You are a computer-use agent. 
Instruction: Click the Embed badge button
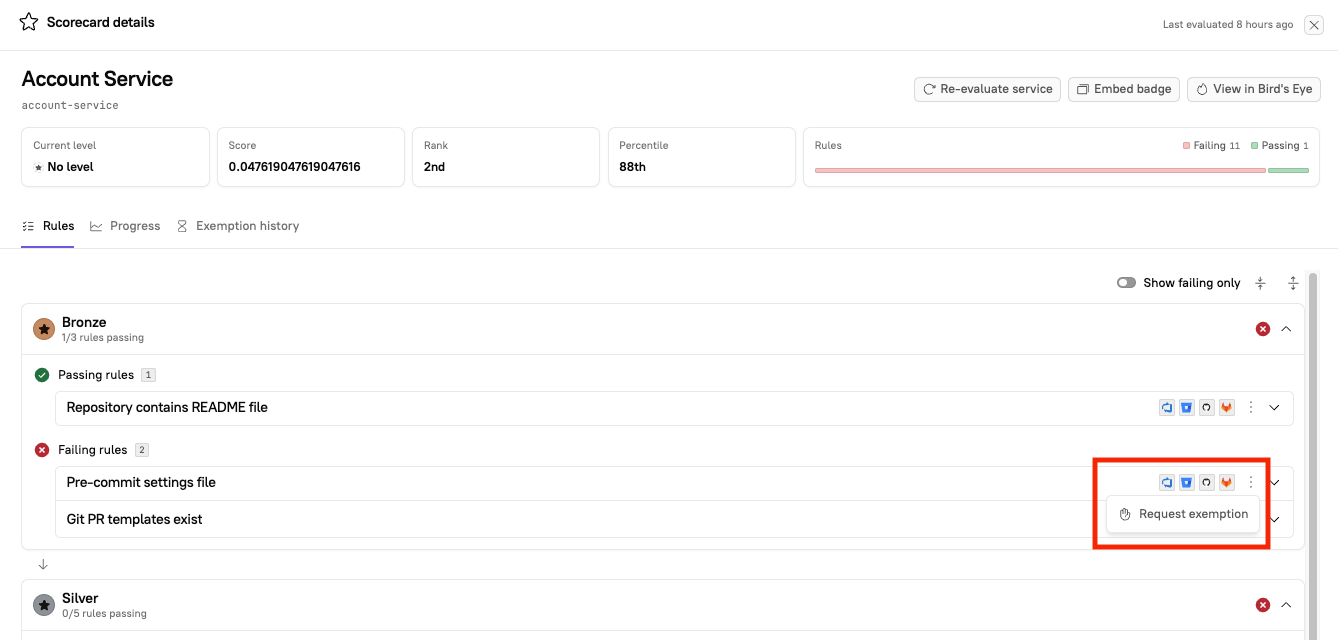[1124, 89]
